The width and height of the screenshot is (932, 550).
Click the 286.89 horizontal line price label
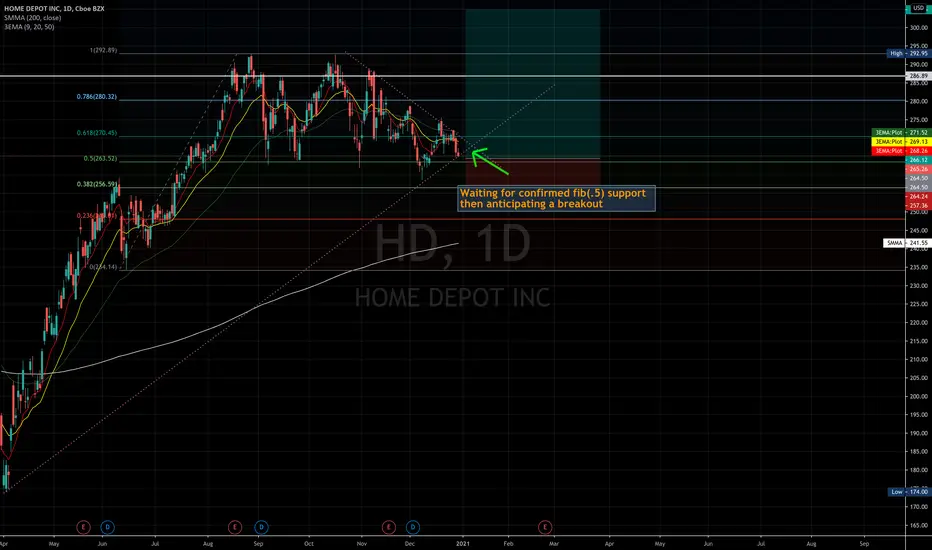coord(918,76)
